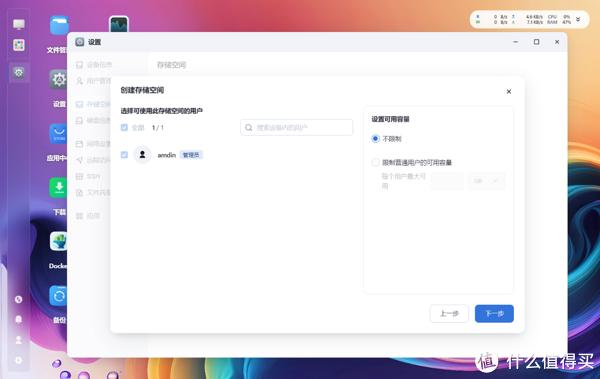Expand the resource monitor widget chevron
Viewport: 600px width, 379px height.
click(x=578, y=19)
